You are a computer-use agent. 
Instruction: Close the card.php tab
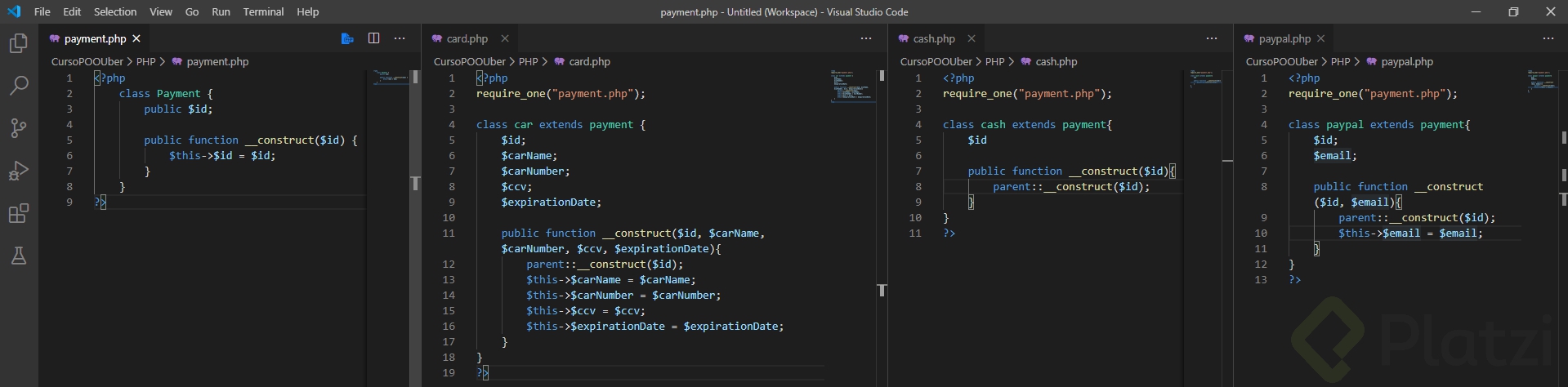click(x=505, y=38)
